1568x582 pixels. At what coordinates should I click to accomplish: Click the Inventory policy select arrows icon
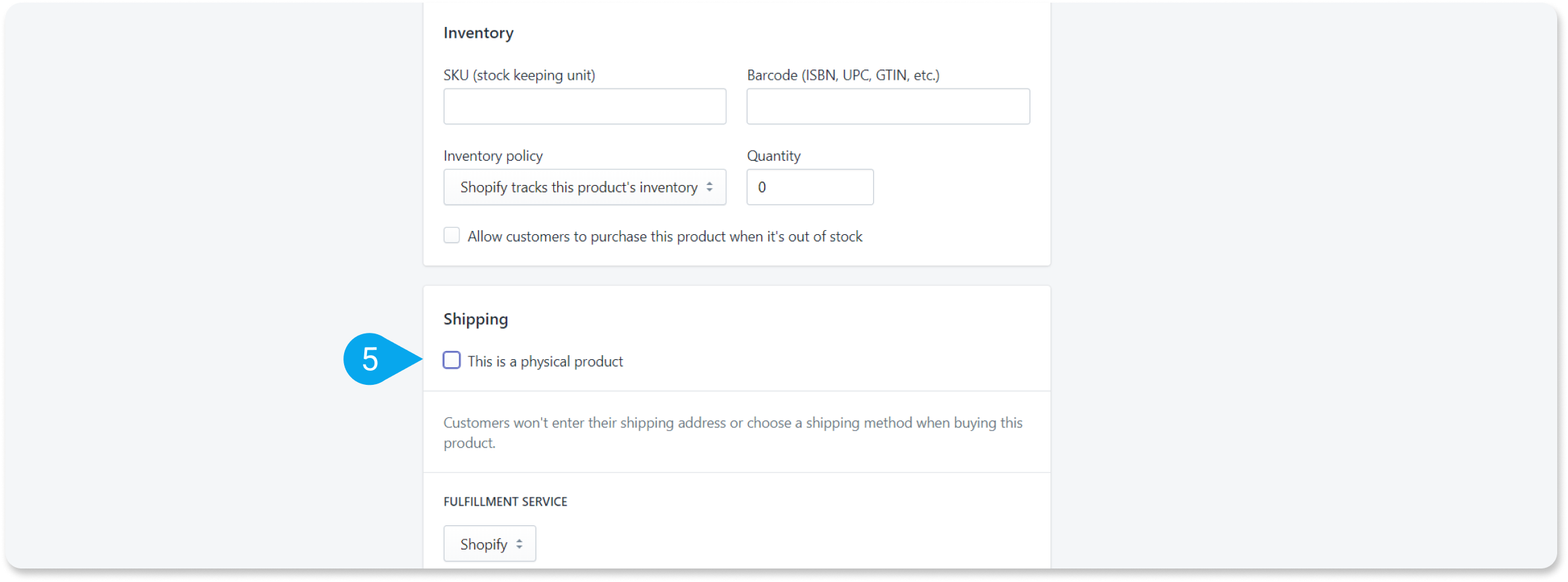click(709, 187)
